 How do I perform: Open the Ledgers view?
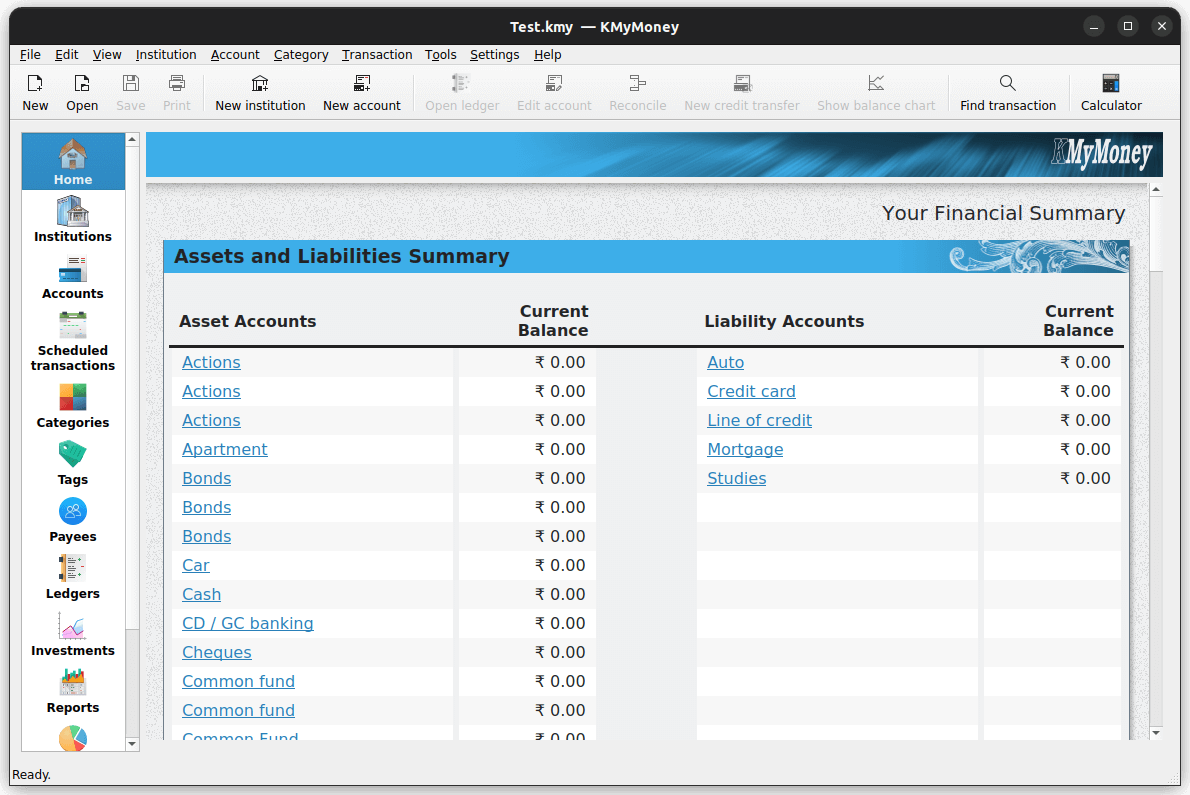(72, 575)
